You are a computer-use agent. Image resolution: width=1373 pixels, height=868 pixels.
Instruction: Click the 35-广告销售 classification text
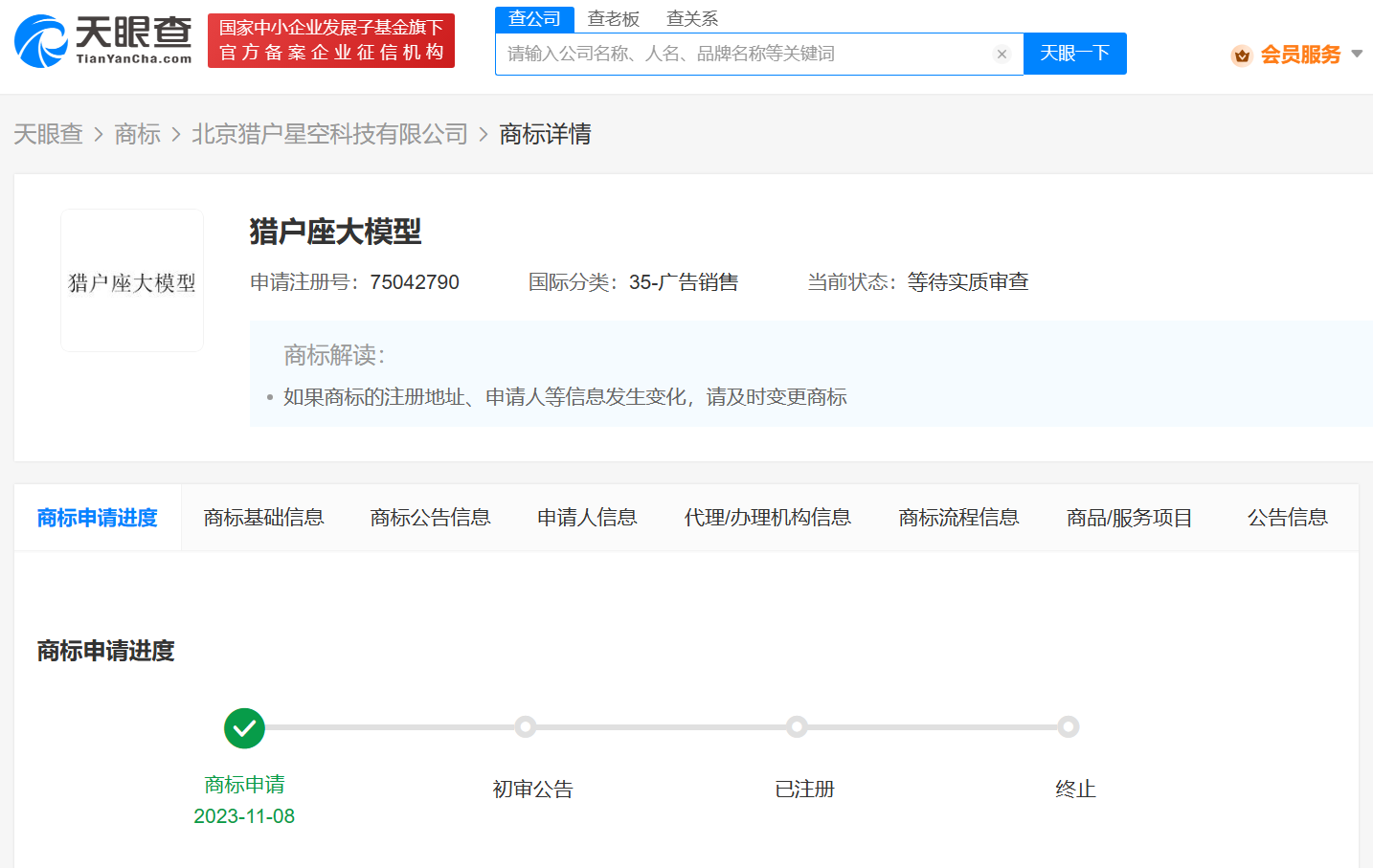pos(684,282)
